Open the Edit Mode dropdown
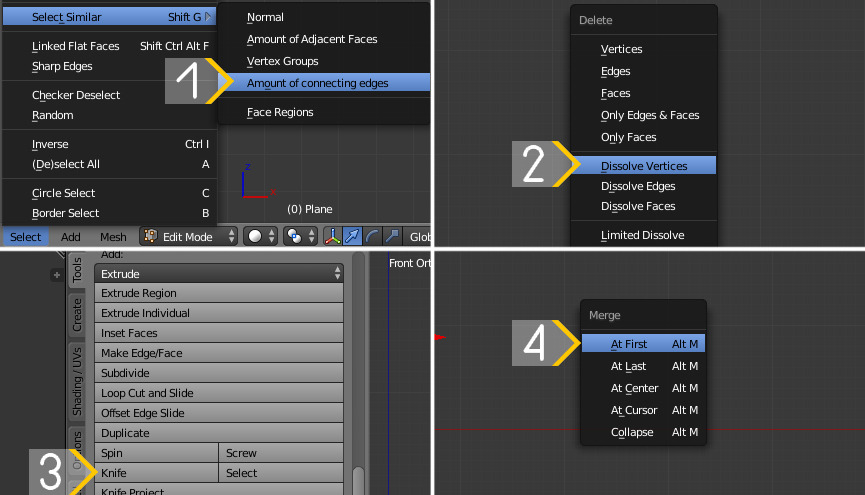This screenshot has height=495, width=865. (190, 236)
